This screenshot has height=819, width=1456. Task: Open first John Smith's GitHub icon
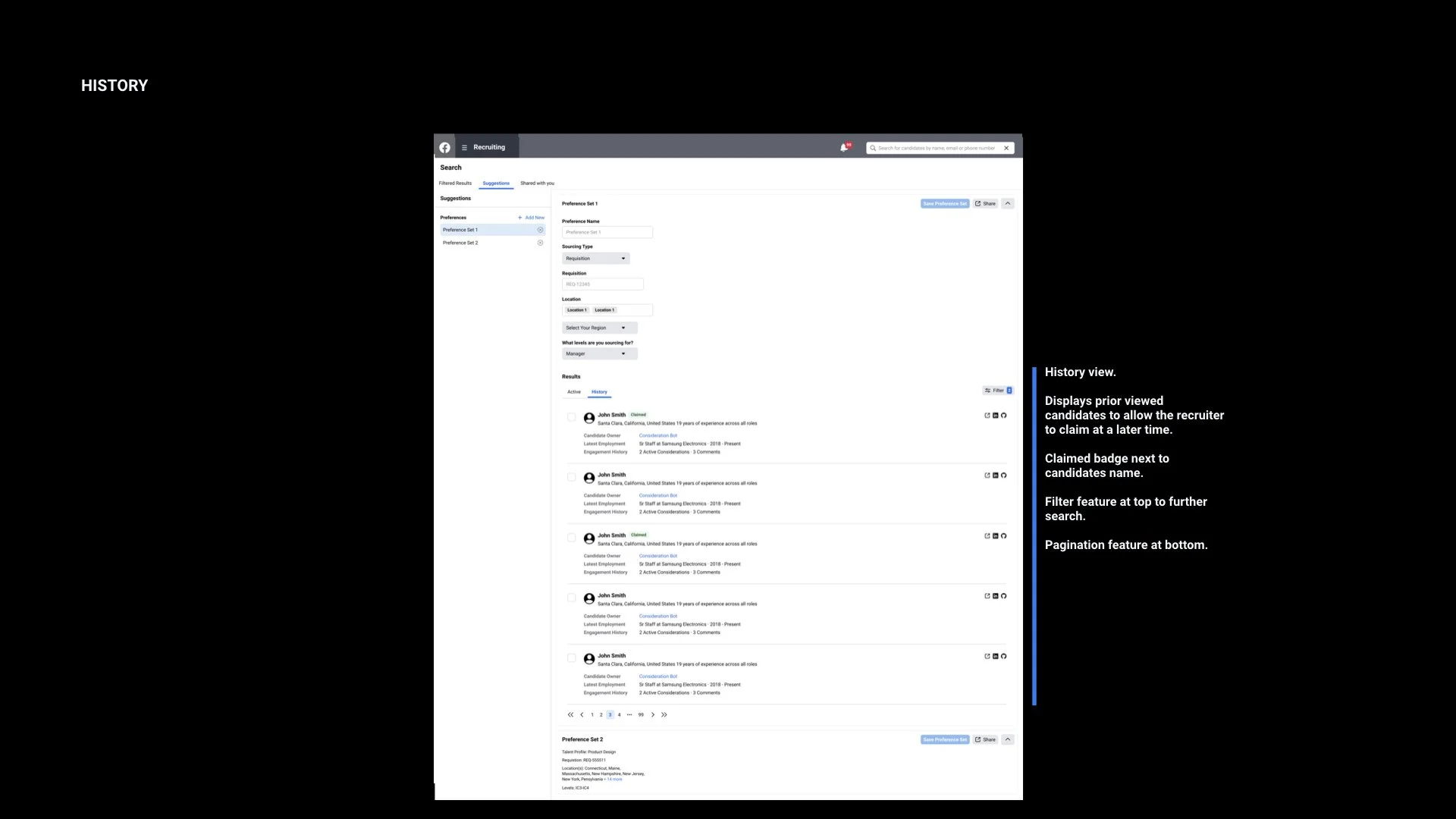tap(1004, 416)
